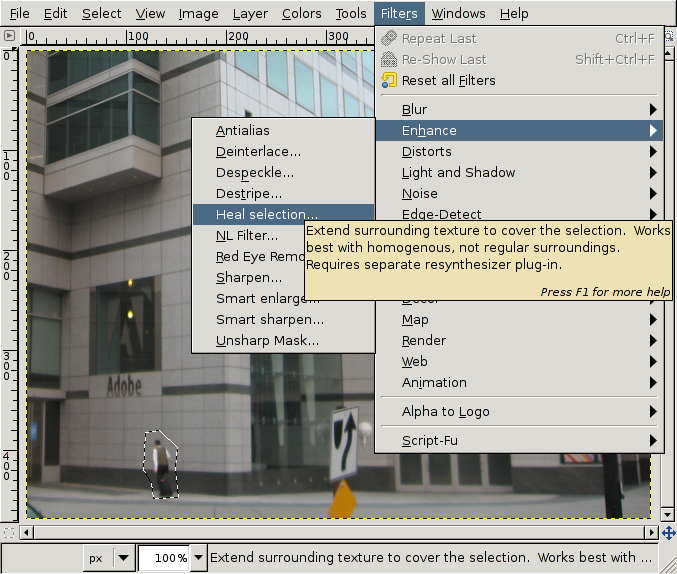Click inside the 100% zoom input field
This screenshot has width=677, height=574.
click(162, 557)
